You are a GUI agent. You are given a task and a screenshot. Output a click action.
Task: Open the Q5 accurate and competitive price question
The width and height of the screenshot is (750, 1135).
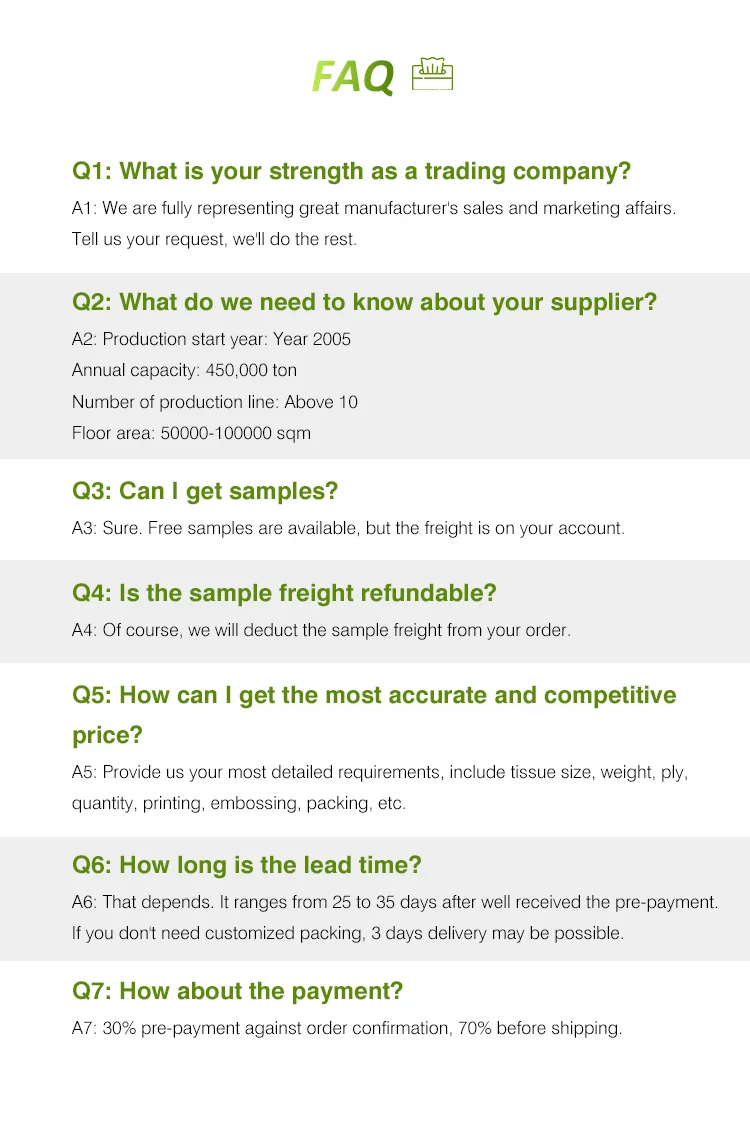point(374,695)
